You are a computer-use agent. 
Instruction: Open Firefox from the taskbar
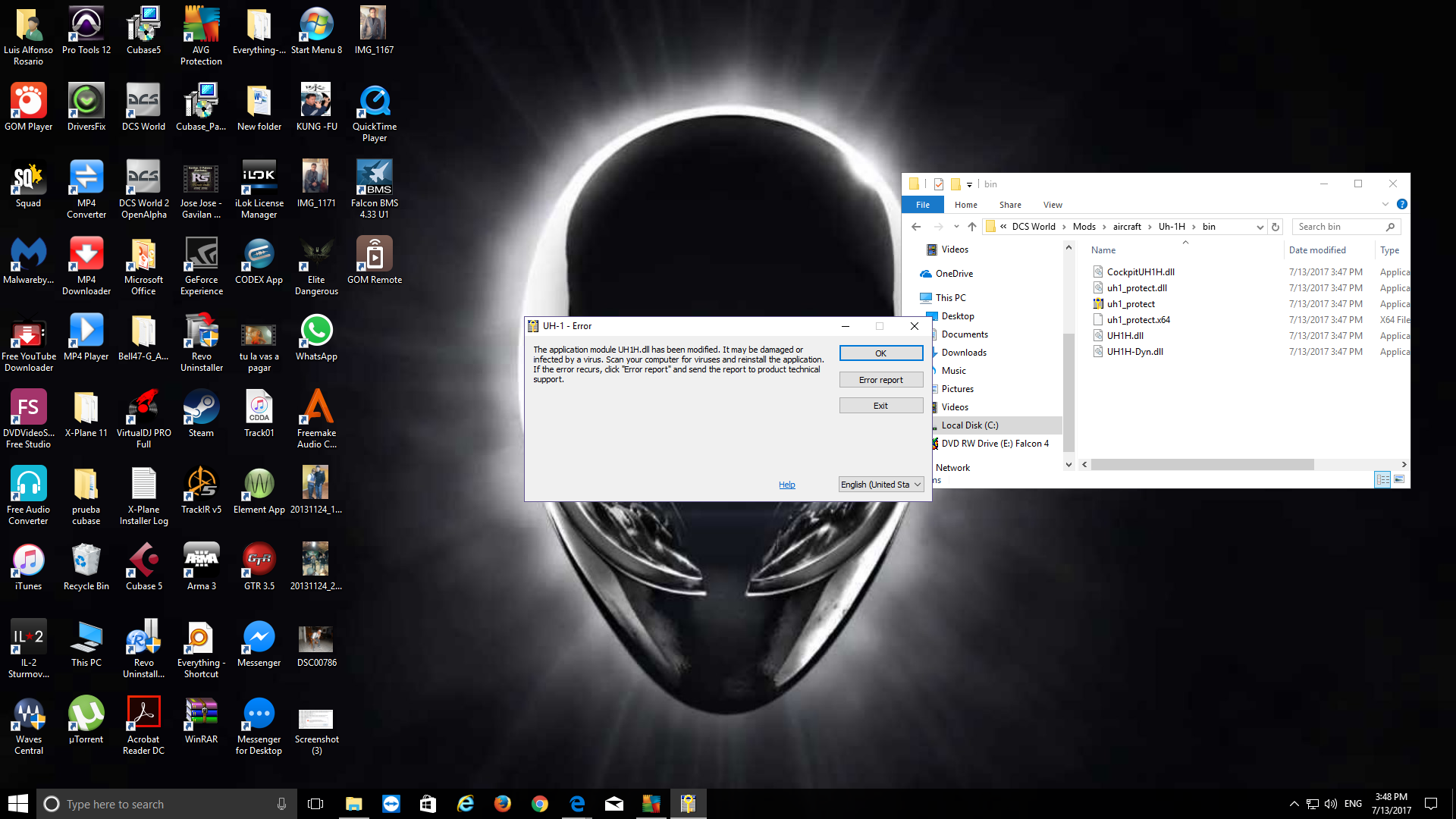pyautogui.click(x=502, y=804)
